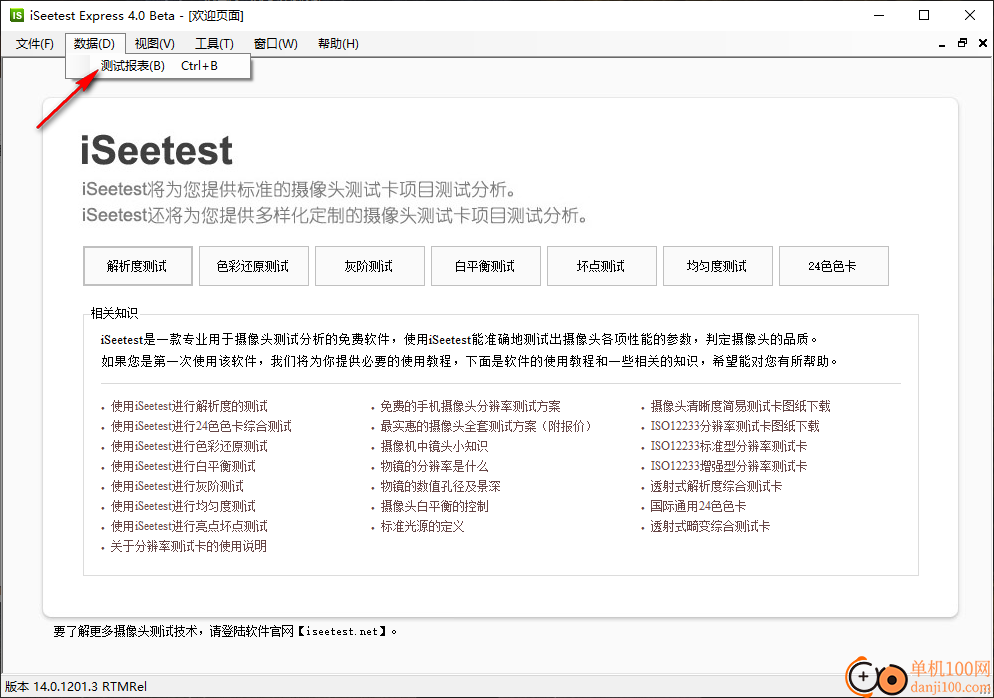
Task: Launch the 灰阶测试 button
Action: point(370,266)
